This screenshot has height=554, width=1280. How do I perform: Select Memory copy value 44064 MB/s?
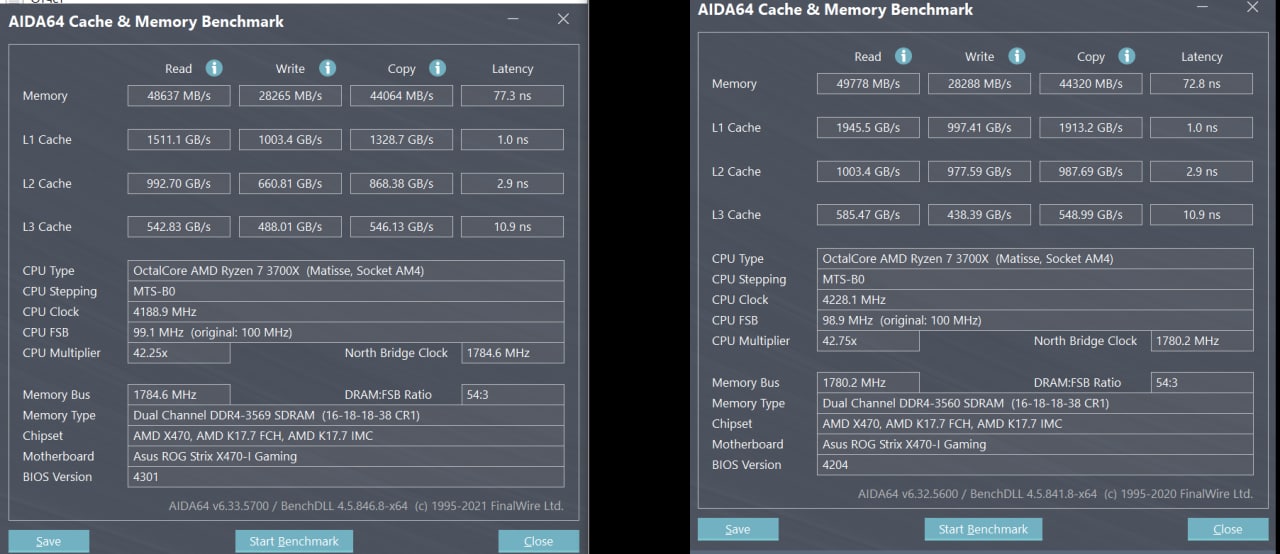pos(401,96)
